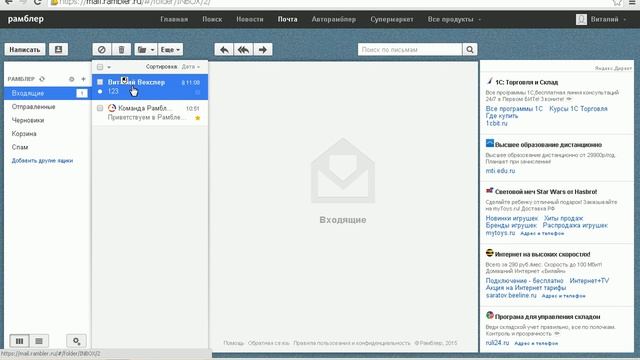Click browser reload button
The height and width of the screenshot is (360, 640).
38,2
